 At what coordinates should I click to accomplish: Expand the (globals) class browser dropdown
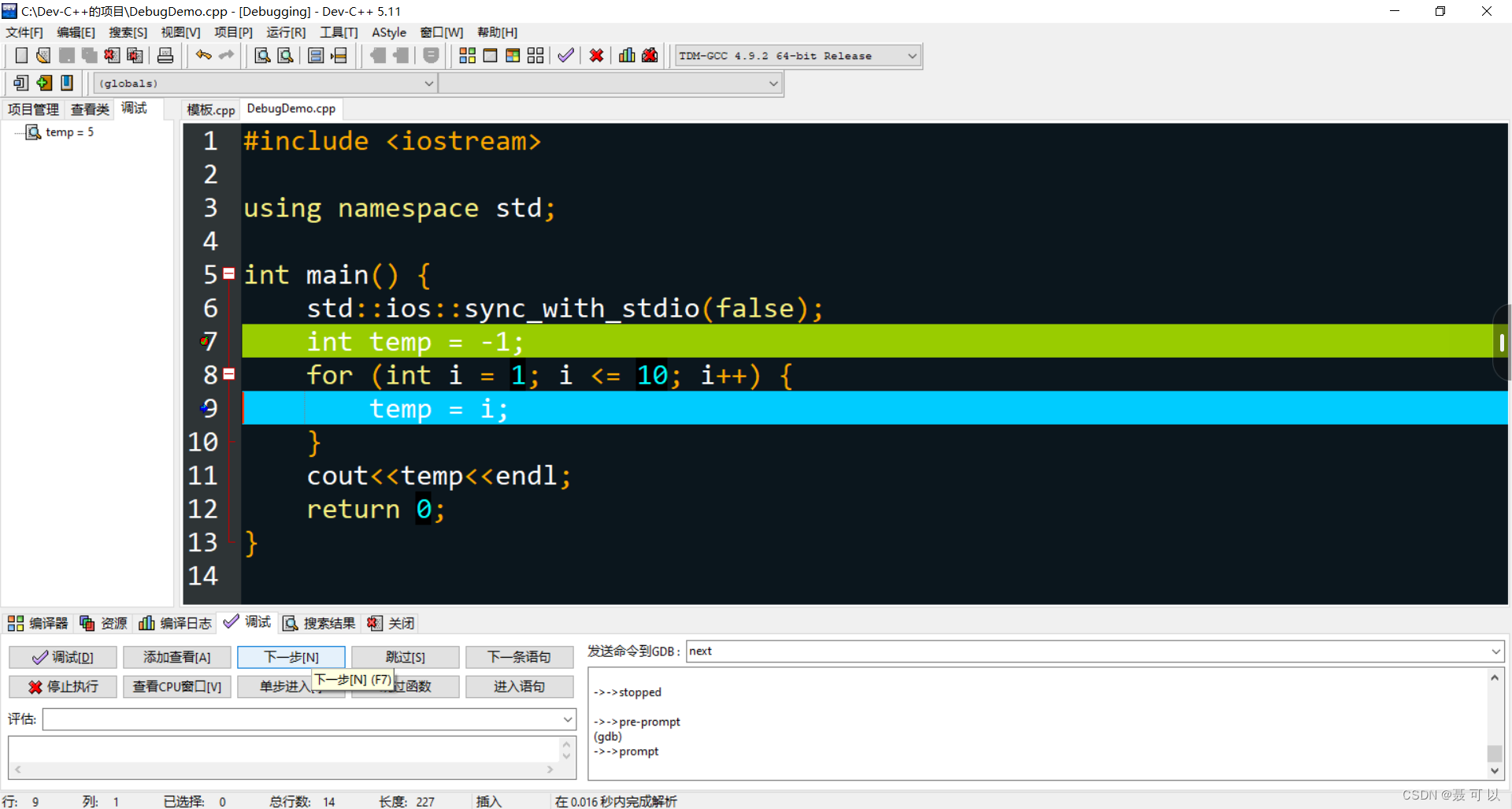coord(428,83)
